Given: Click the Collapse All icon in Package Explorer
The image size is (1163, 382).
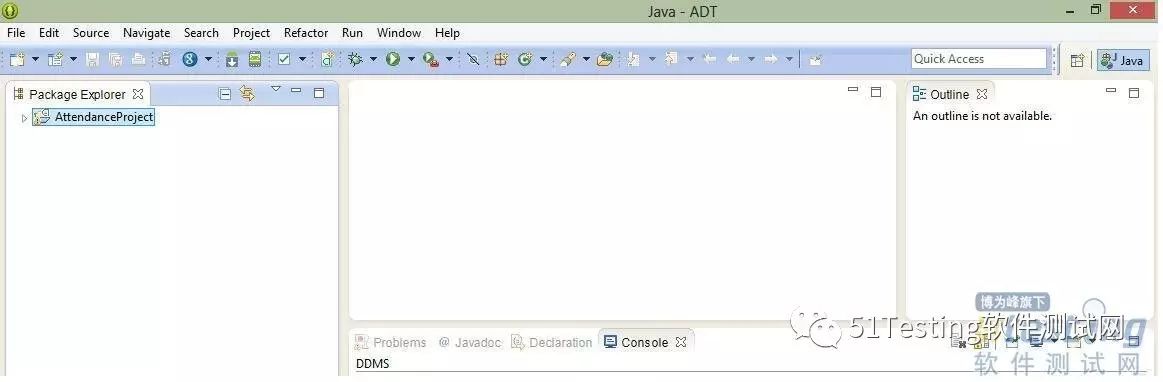Looking at the screenshot, I should tap(225, 93).
